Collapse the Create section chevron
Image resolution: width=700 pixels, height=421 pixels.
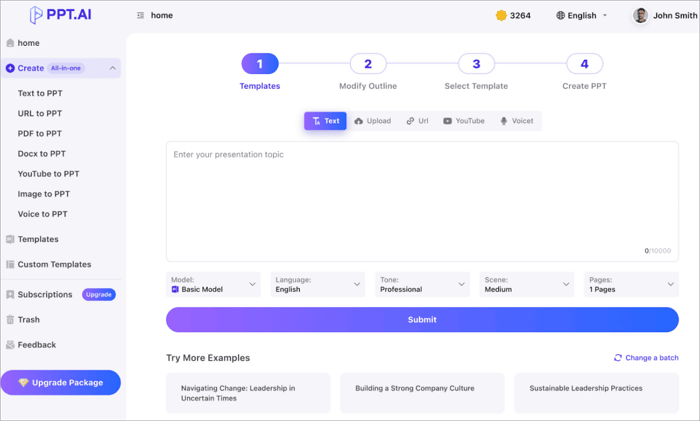coord(112,68)
